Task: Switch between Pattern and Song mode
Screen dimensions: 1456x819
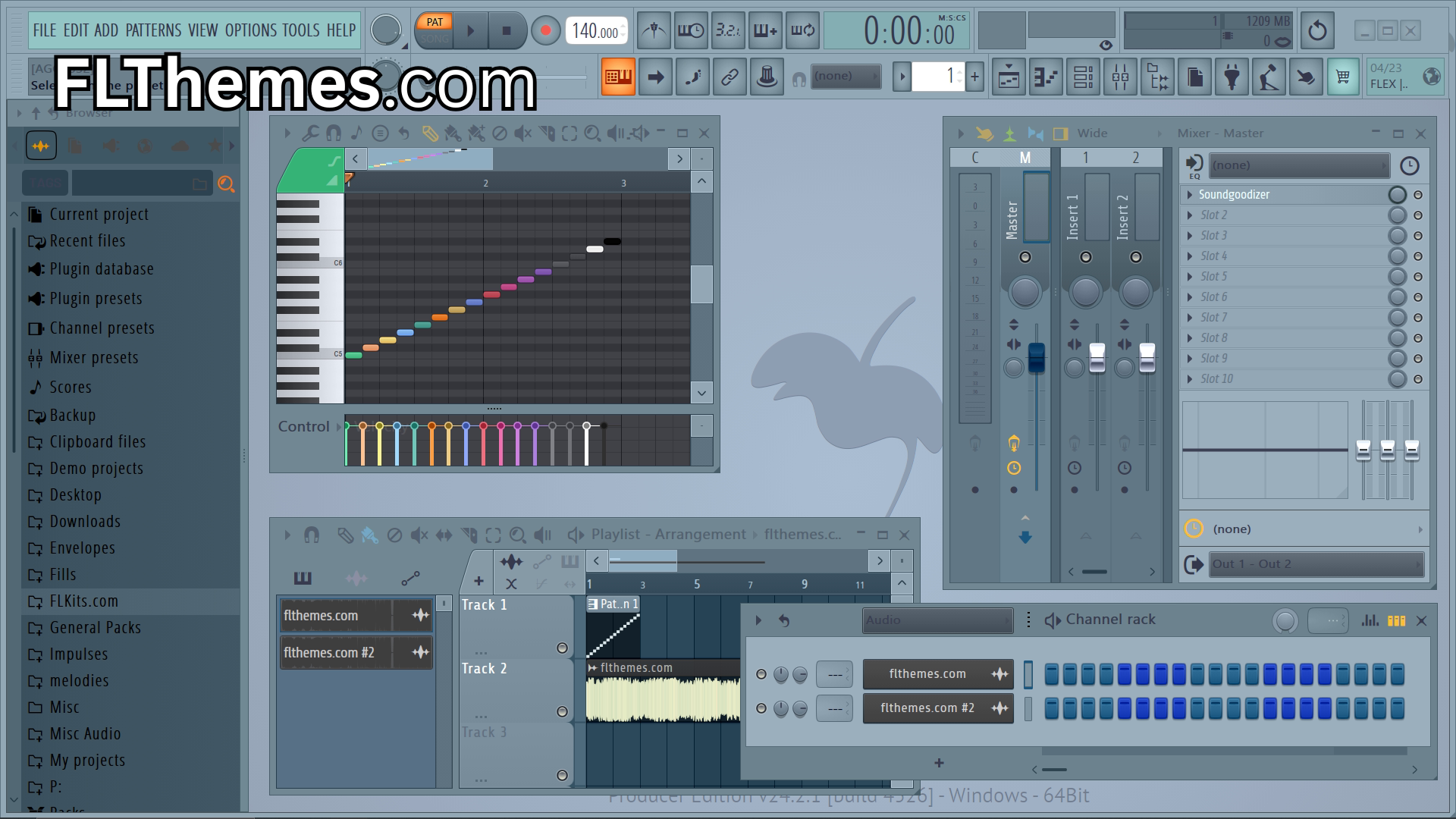Action: [x=435, y=30]
